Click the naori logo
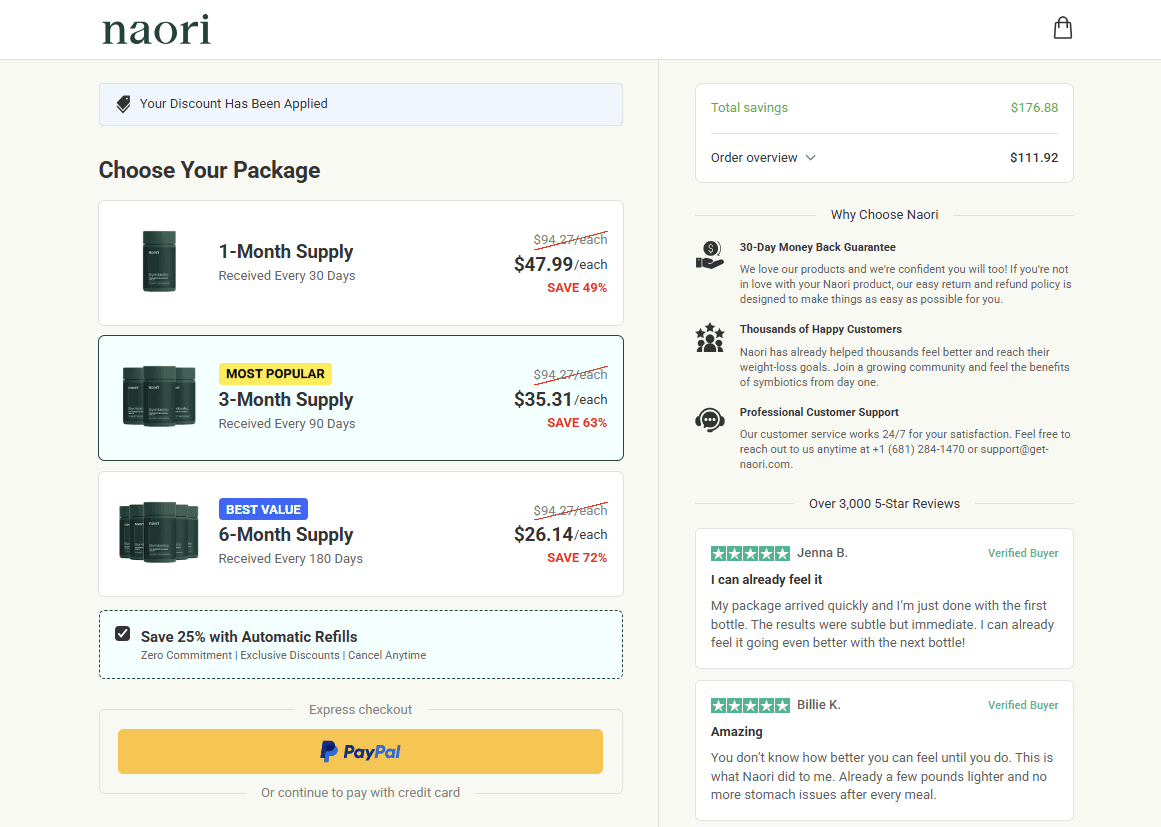 (x=156, y=30)
